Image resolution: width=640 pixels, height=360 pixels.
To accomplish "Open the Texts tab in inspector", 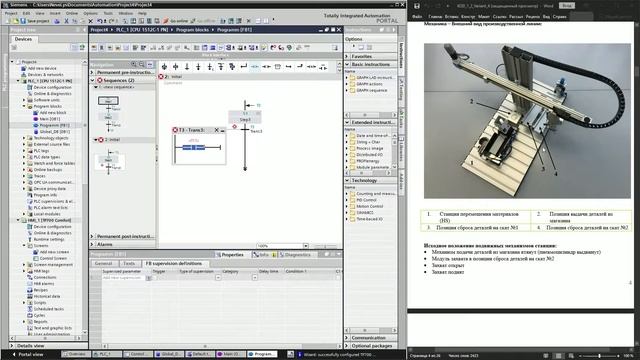I will pyautogui.click(x=129, y=264).
